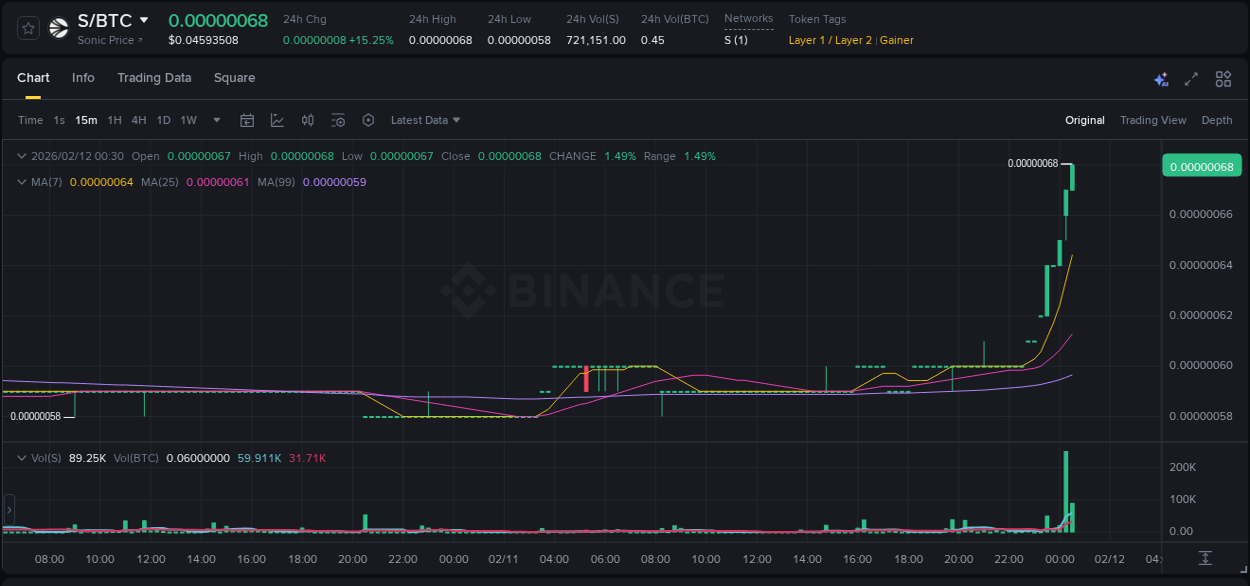Click the 02/11 timeline date marker
Image resolution: width=1250 pixels, height=586 pixels.
(x=504, y=560)
